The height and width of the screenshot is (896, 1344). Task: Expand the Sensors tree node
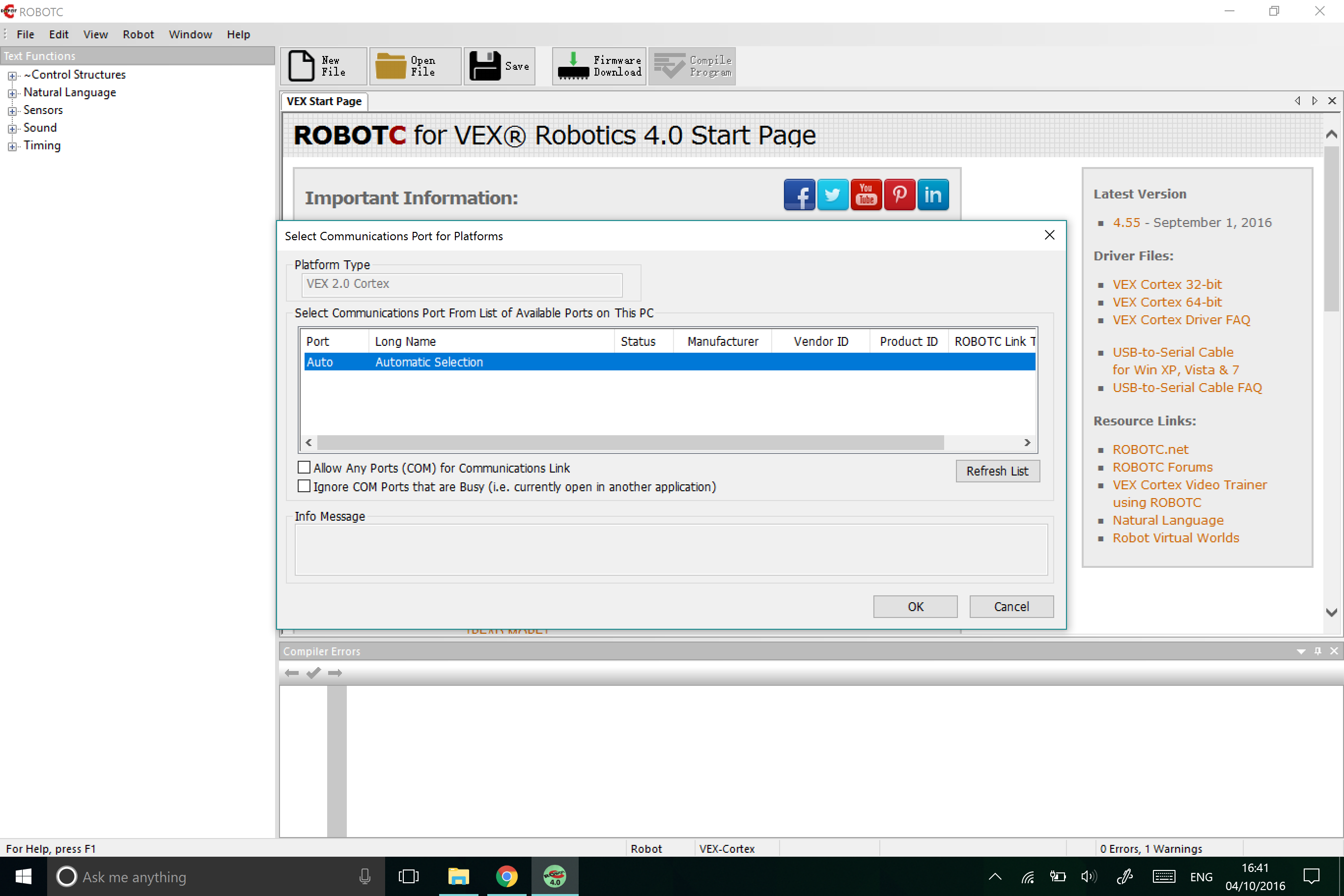tap(12, 111)
